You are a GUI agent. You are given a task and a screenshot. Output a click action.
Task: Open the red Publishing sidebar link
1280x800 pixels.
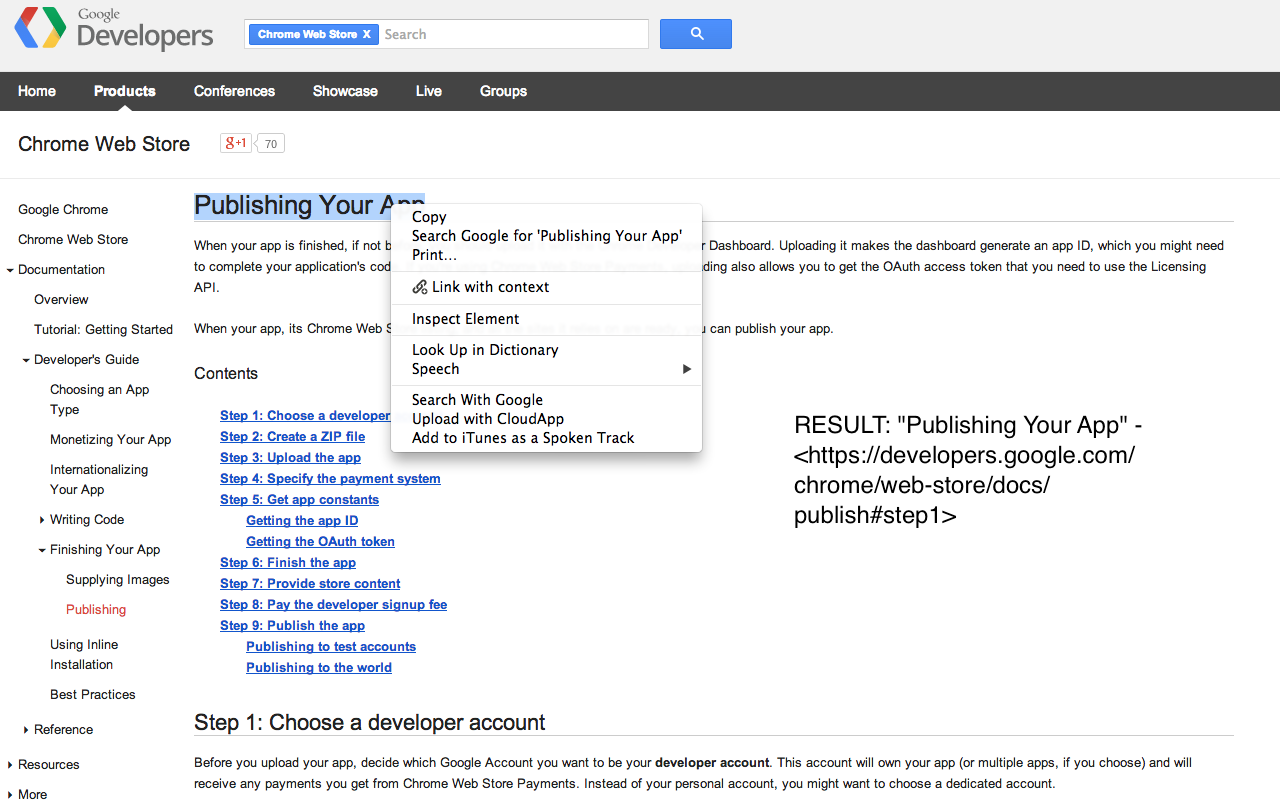(96, 610)
